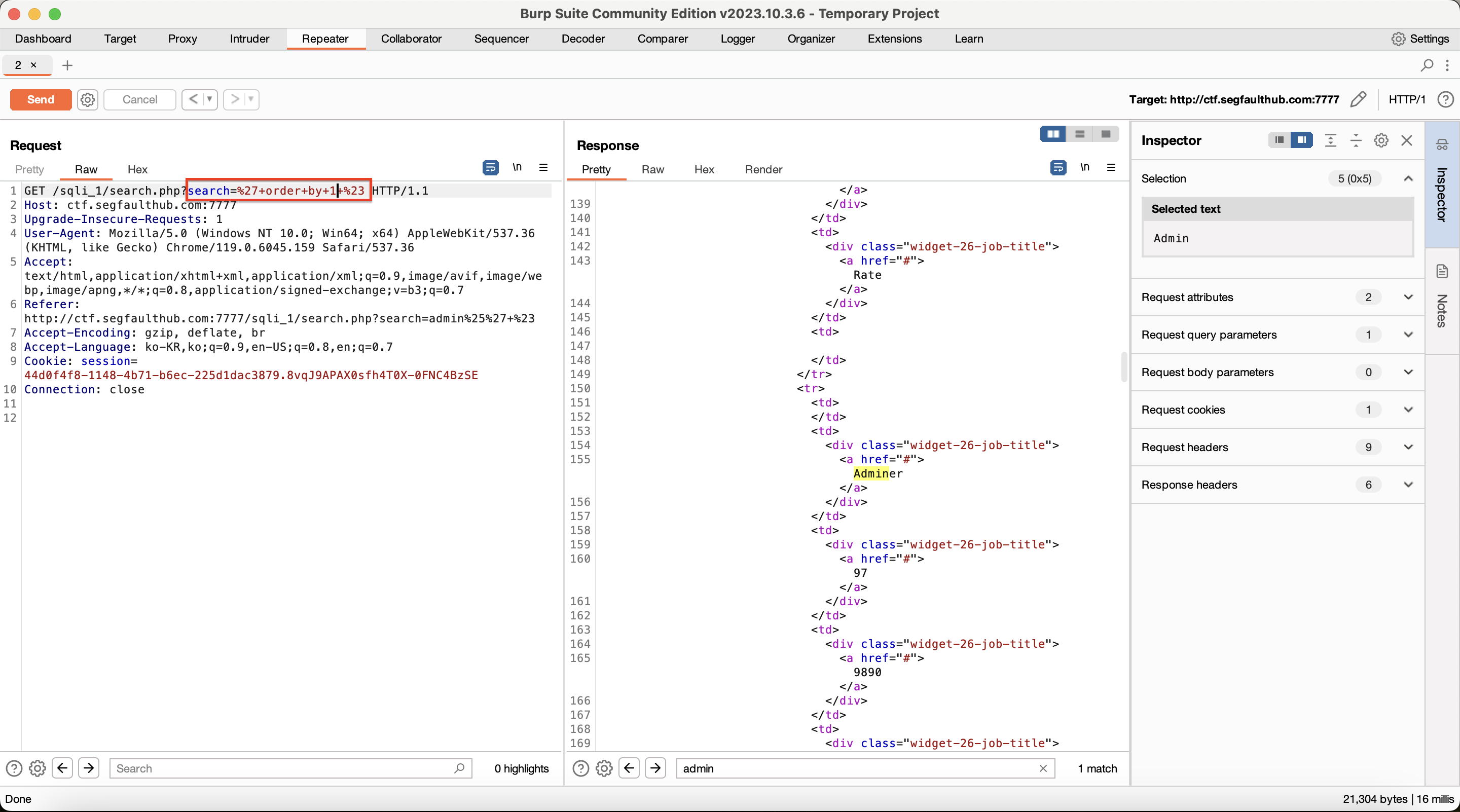The image size is (1460, 812).
Task: Switch request view to Pretty
Action: (x=29, y=169)
